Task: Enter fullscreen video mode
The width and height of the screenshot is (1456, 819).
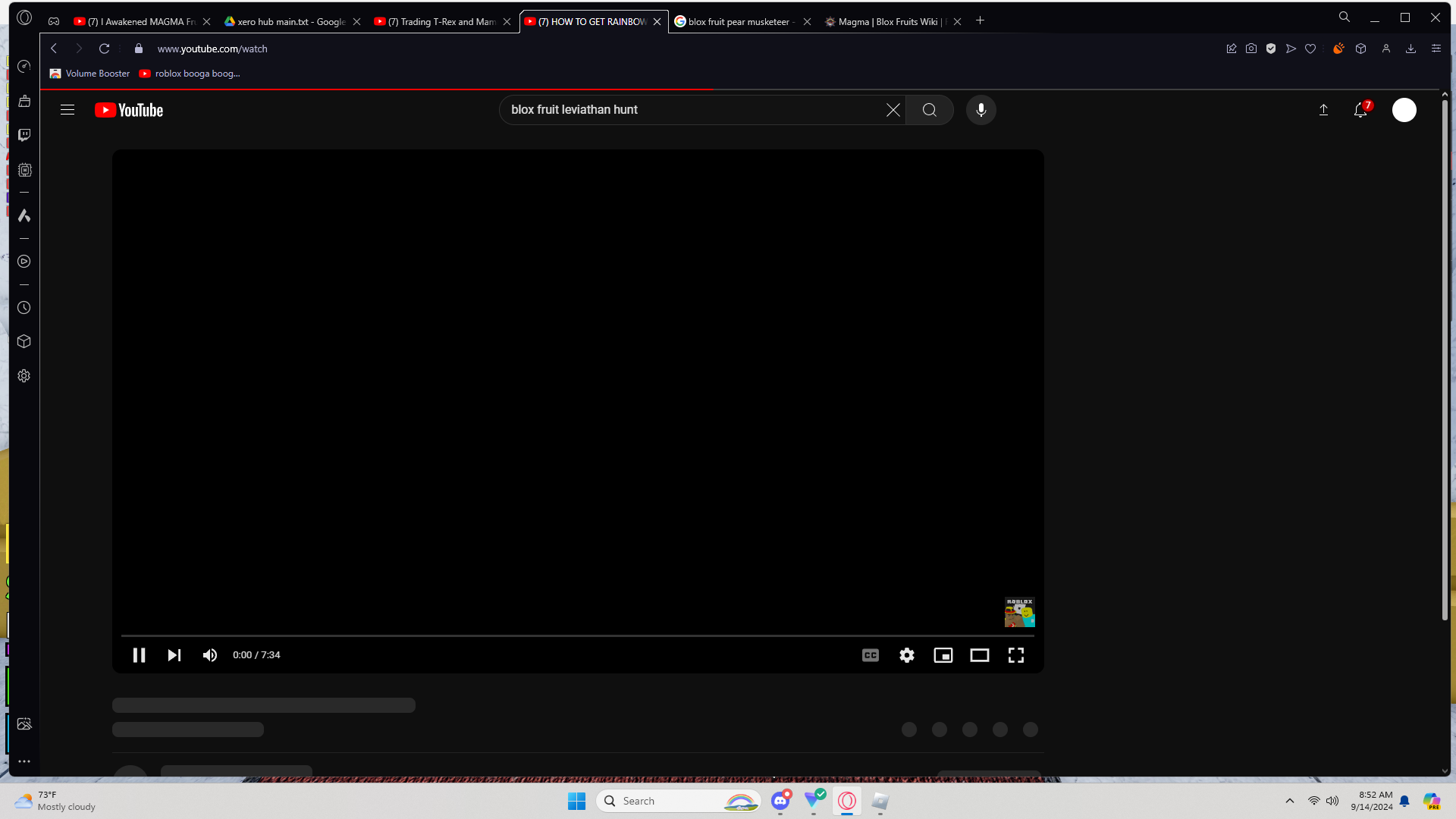Action: coord(1016,655)
